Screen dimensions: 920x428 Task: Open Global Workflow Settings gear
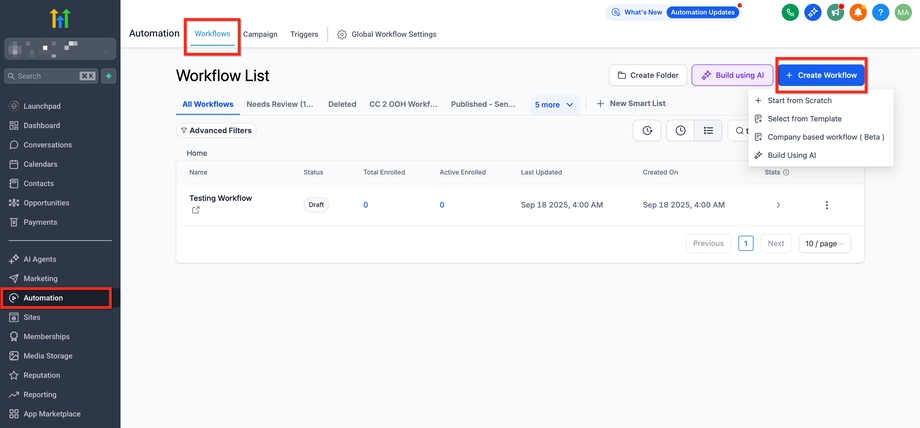coord(342,34)
